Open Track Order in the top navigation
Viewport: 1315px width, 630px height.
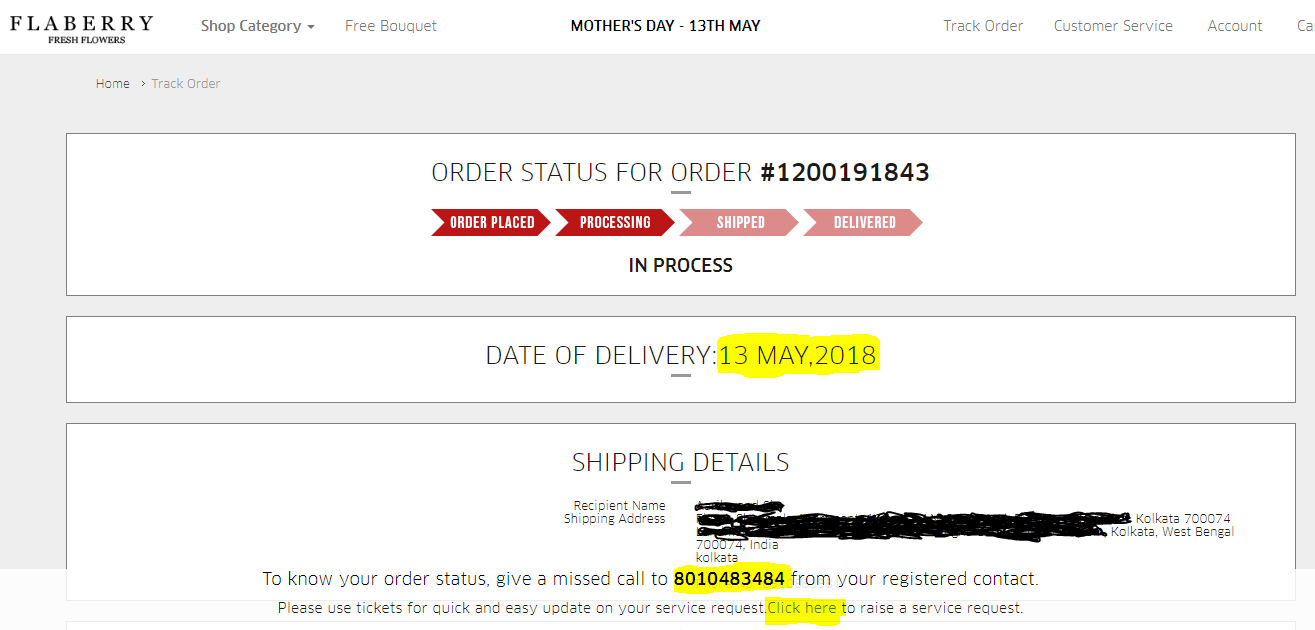pyautogui.click(x=983, y=26)
